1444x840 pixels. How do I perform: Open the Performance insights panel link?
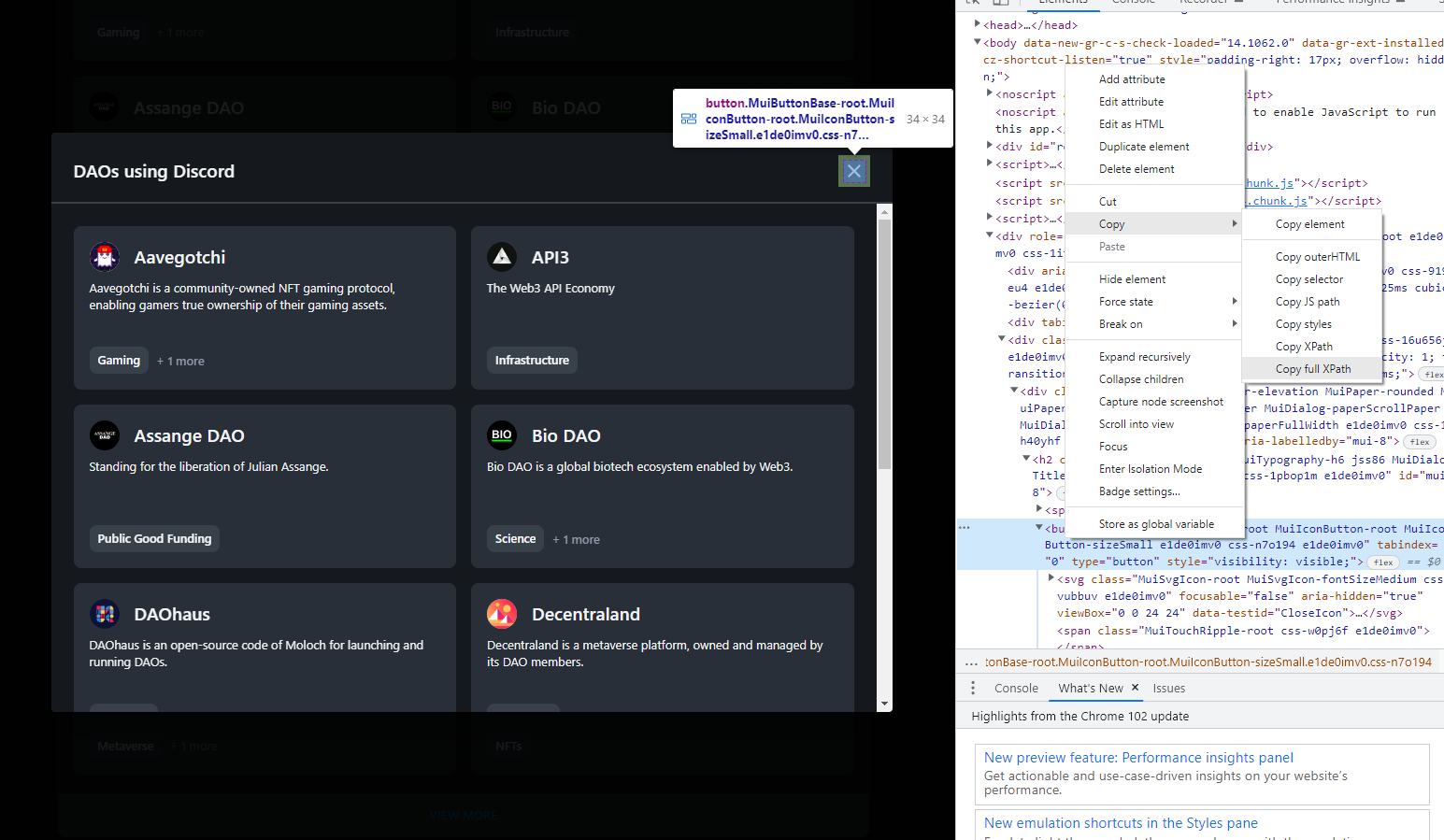click(1138, 758)
